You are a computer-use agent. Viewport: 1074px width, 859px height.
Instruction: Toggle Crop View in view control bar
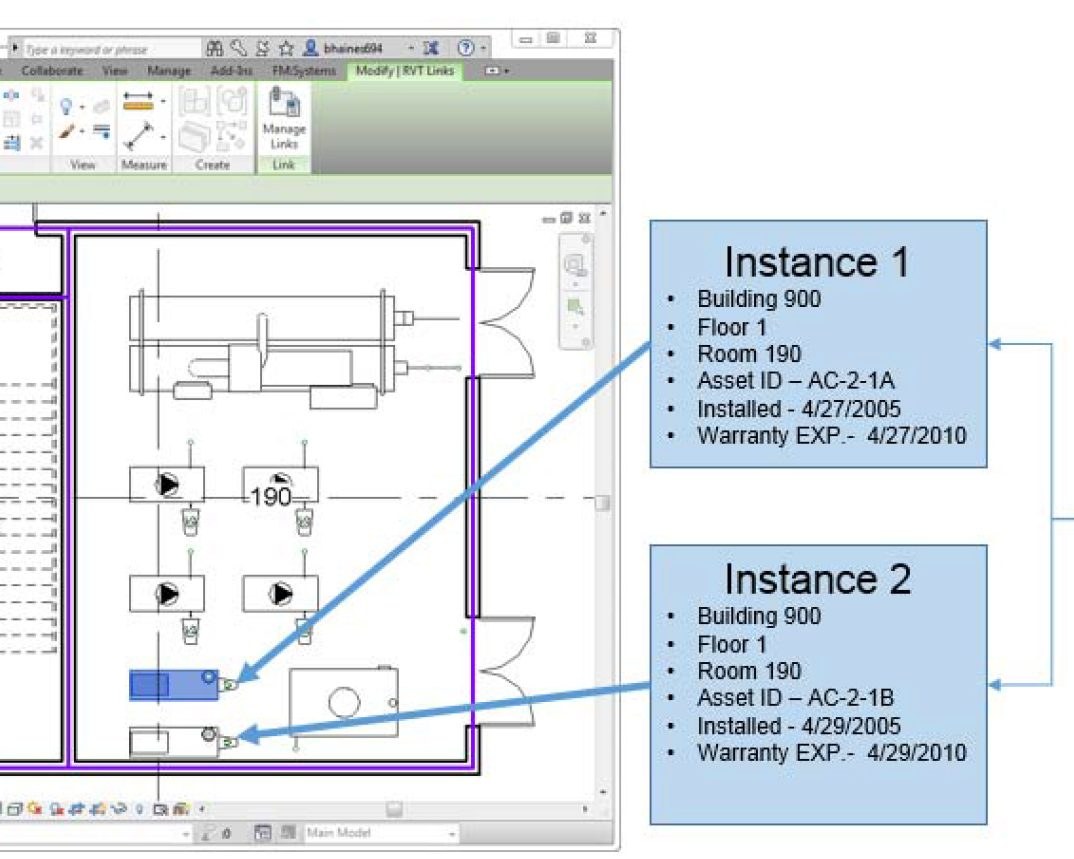pyautogui.click(x=77, y=809)
